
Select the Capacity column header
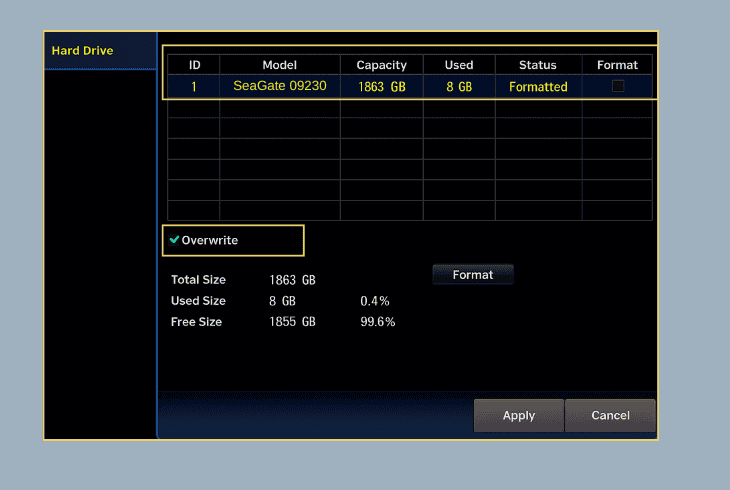click(x=382, y=65)
